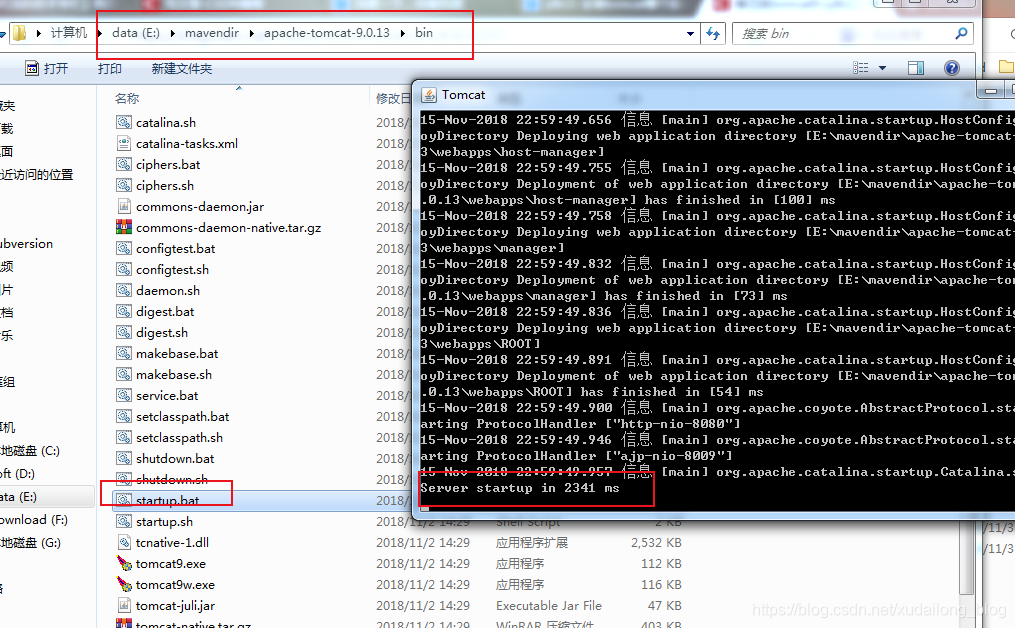The width and height of the screenshot is (1015, 628).
Task: Select service.bat file icon
Action: pyautogui.click(x=124, y=395)
